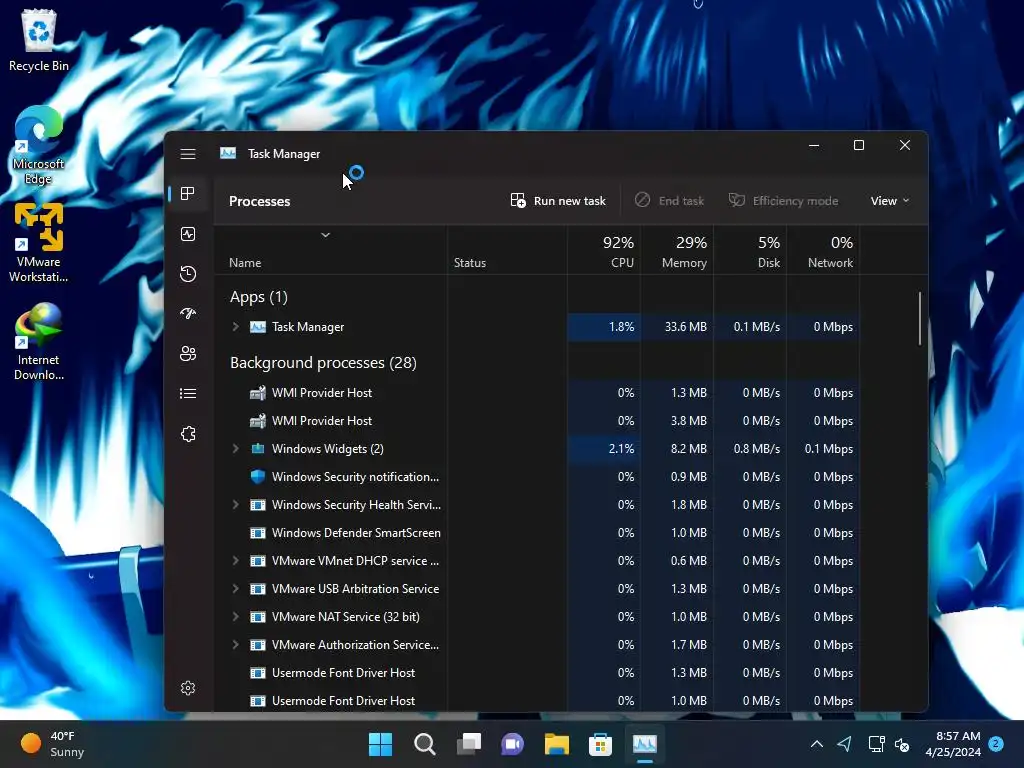
Task: Sort processes by CPU column
Action: click(604, 251)
